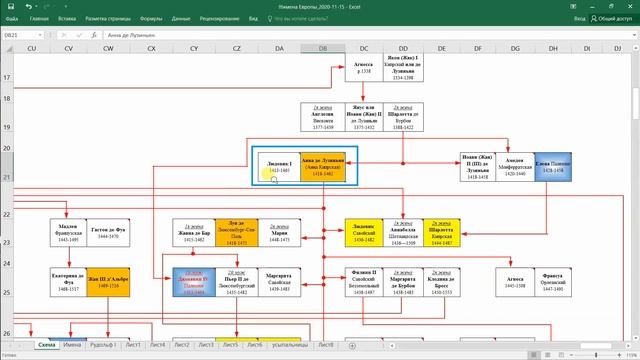
Task: Switch to the Схема sheet tab
Action: tap(47, 345)
